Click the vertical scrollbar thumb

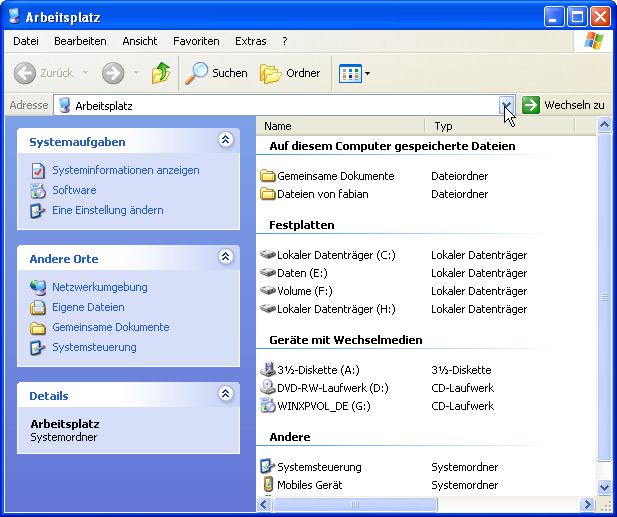(604, 297)
